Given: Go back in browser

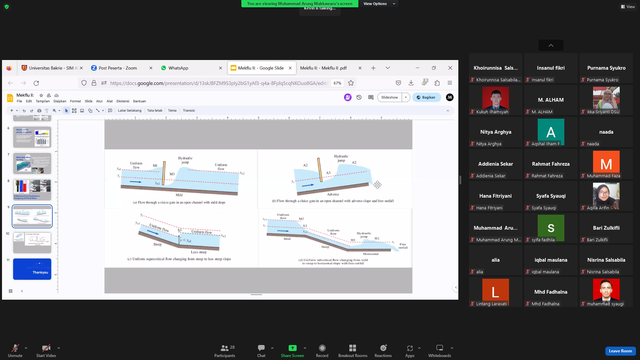Looking at the screenshot, I should point(11,83).
